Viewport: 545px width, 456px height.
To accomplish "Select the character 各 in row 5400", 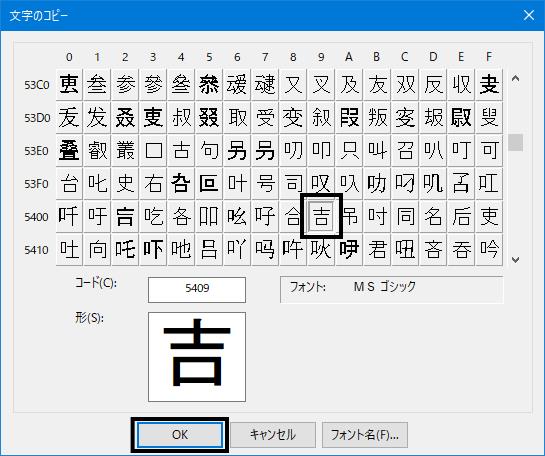I will pyautogui.click(x=181, y=217).
